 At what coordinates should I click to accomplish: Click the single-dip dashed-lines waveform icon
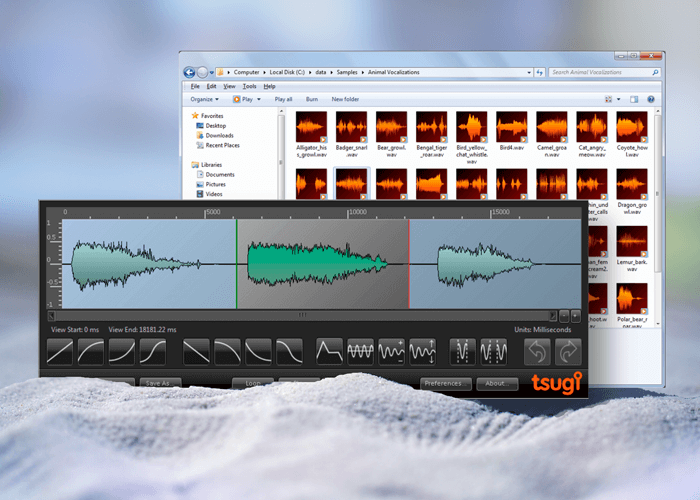click(x=462, y=352)
